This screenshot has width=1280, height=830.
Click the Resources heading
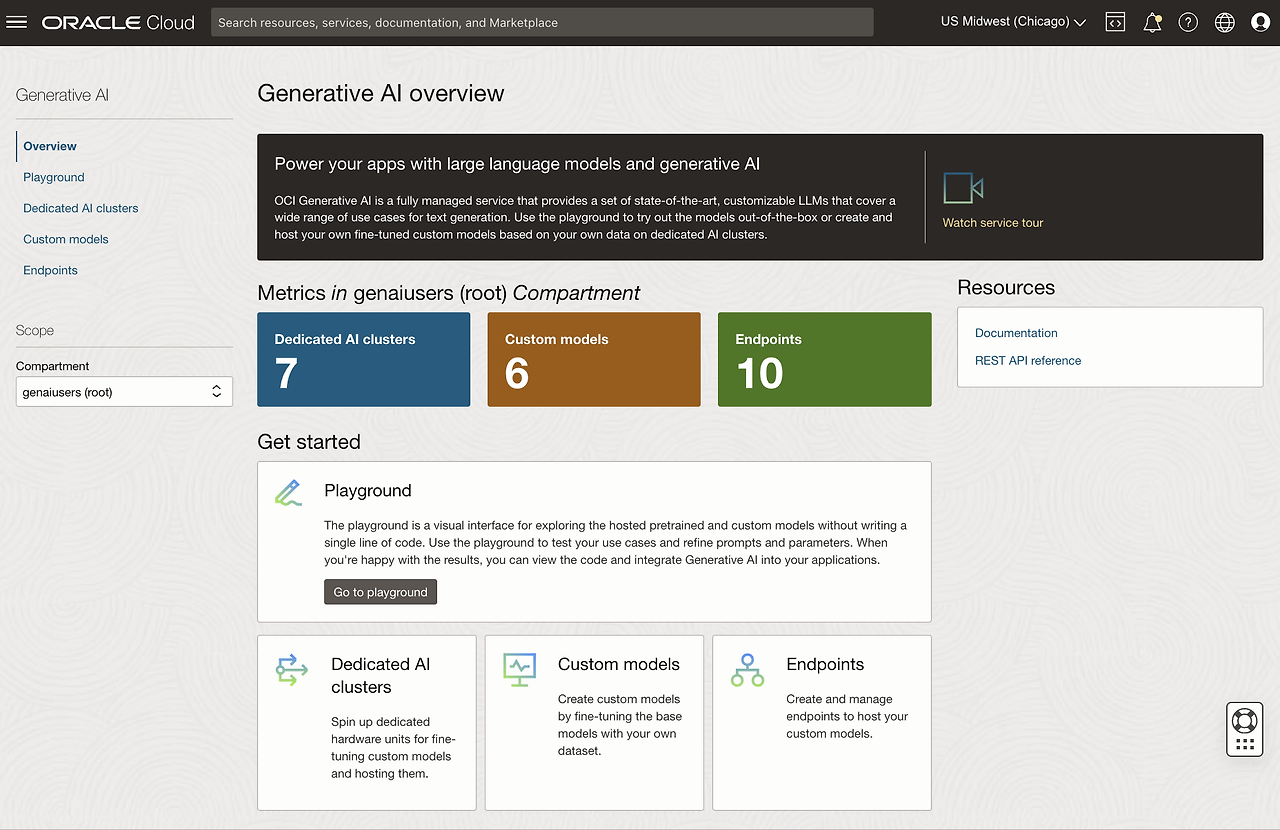[1006, 288]
